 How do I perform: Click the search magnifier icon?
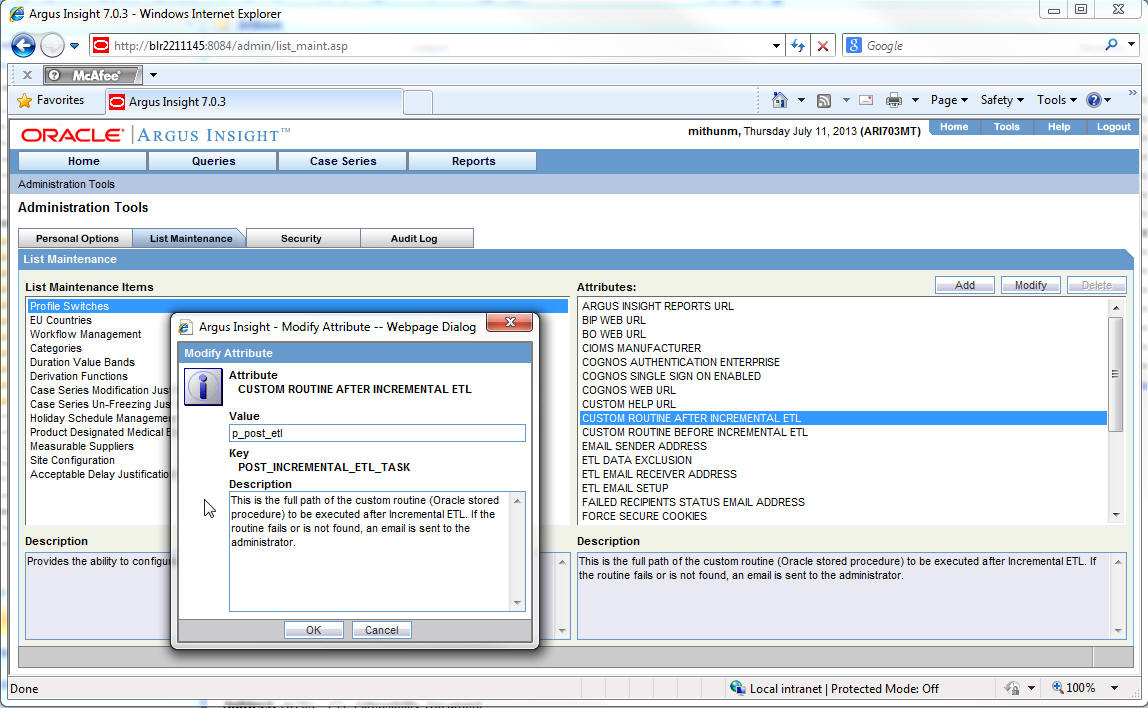1111,45
